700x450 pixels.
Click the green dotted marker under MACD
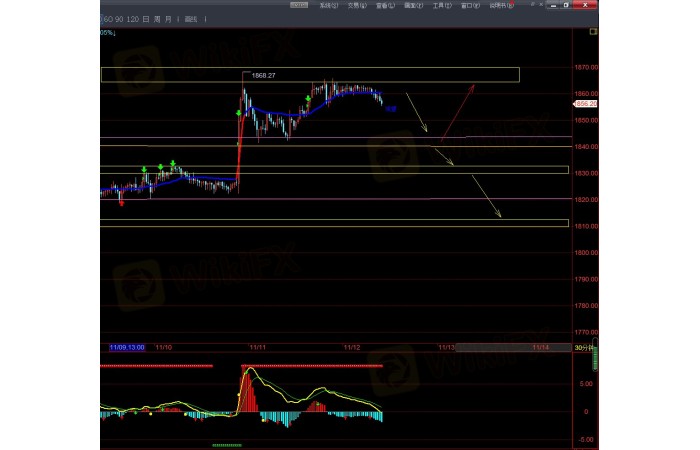coord(227,444)
